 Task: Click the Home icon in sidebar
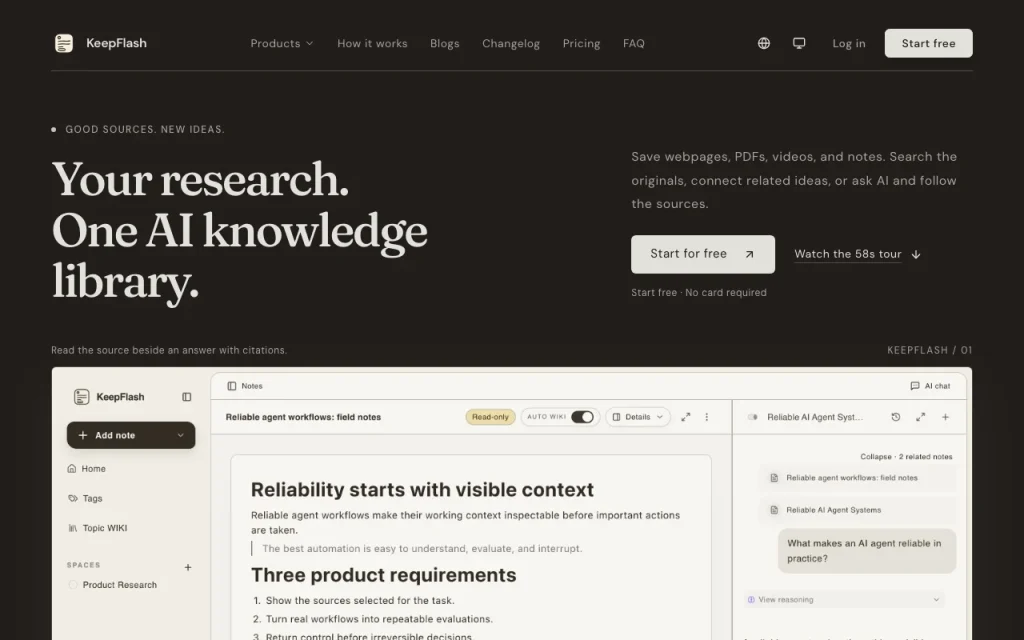[72, 468]
